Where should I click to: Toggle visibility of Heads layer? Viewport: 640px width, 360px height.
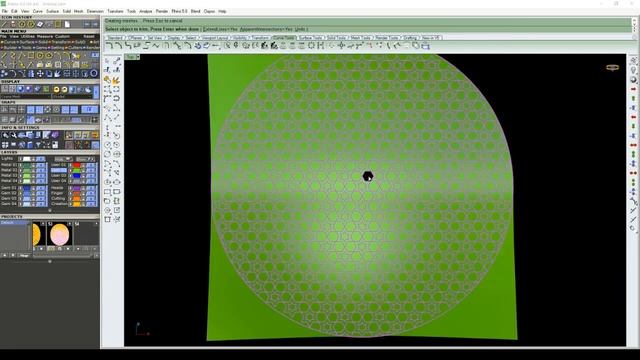71,188
